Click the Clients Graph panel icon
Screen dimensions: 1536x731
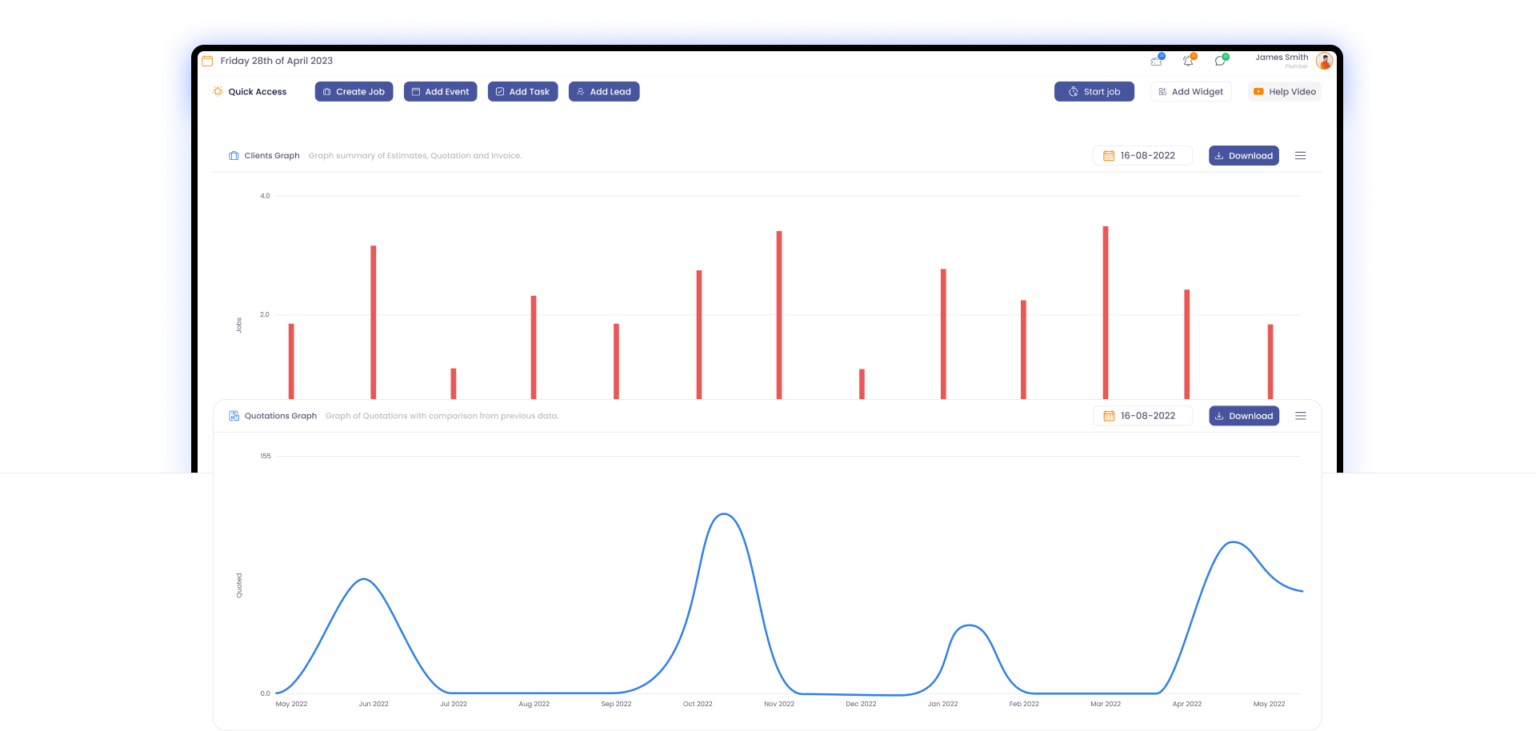(x=235, y=155)
